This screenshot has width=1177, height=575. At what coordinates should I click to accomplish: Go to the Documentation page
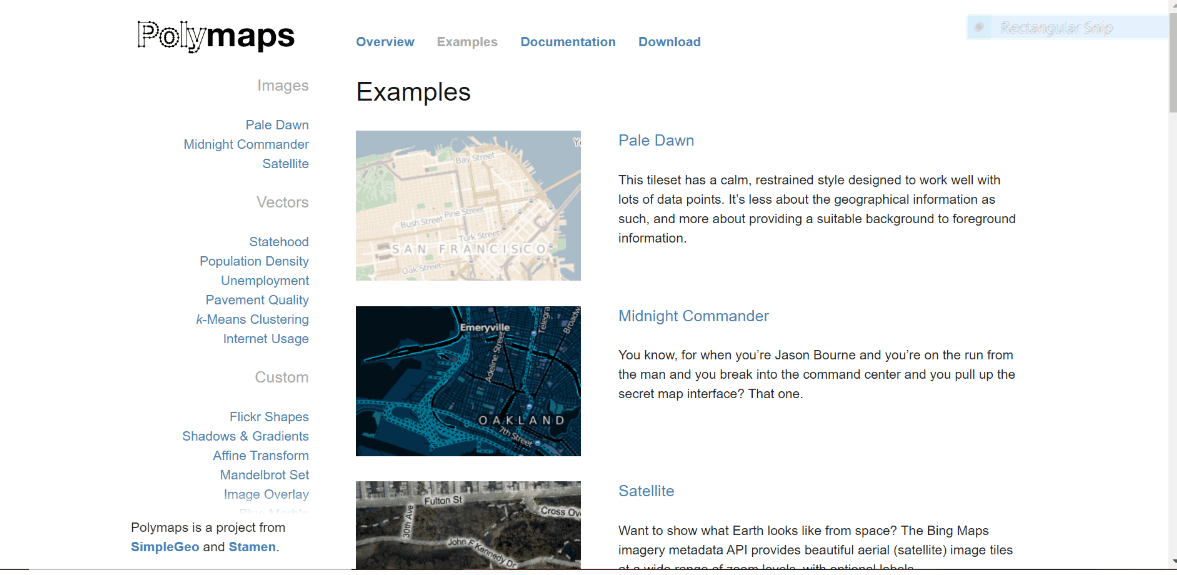pos(568,42)
